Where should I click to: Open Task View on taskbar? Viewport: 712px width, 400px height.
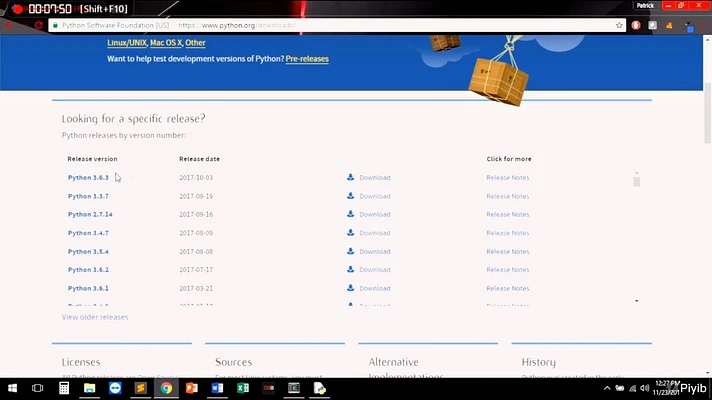tap(38, 388)
